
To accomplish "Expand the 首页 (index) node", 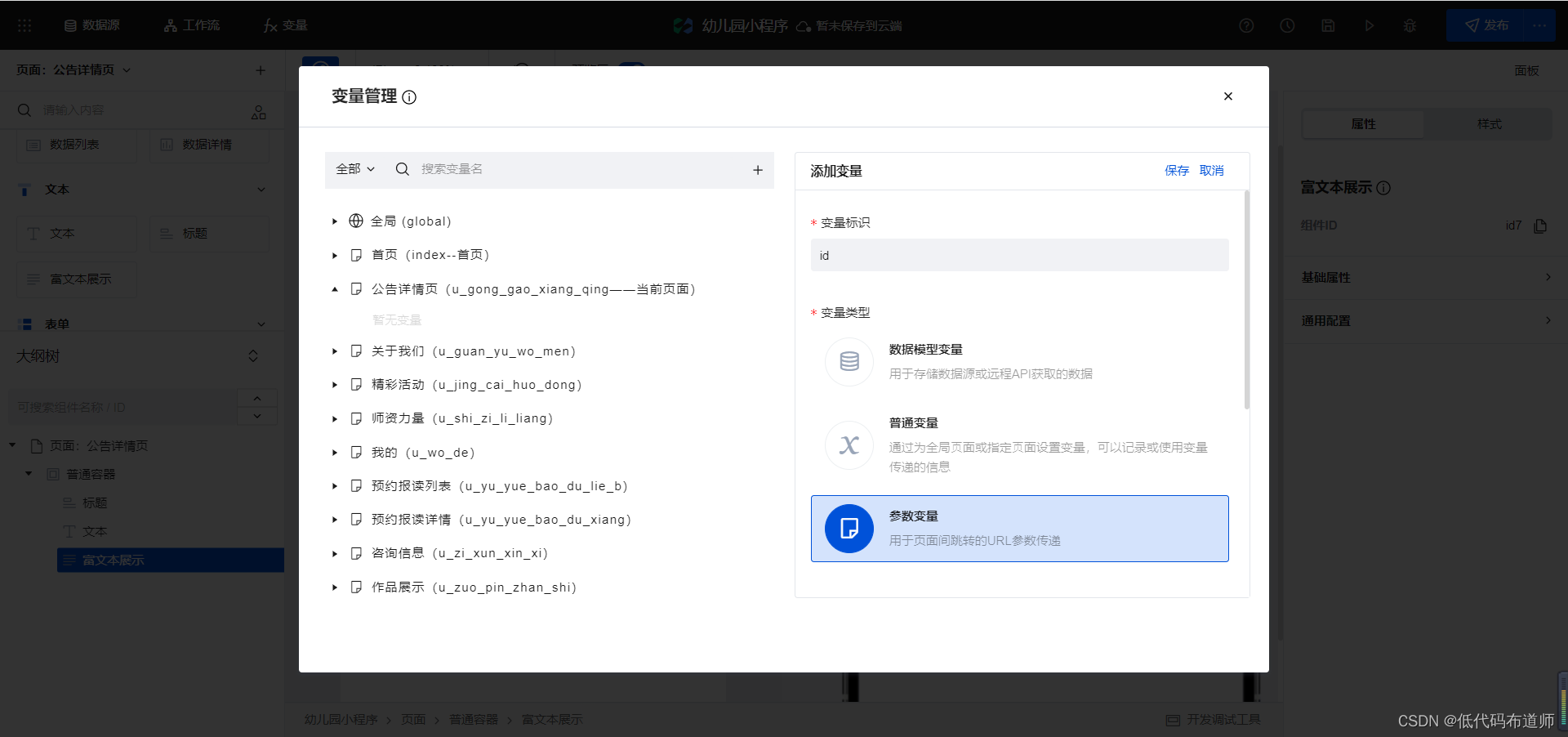I will pos(335,256).
